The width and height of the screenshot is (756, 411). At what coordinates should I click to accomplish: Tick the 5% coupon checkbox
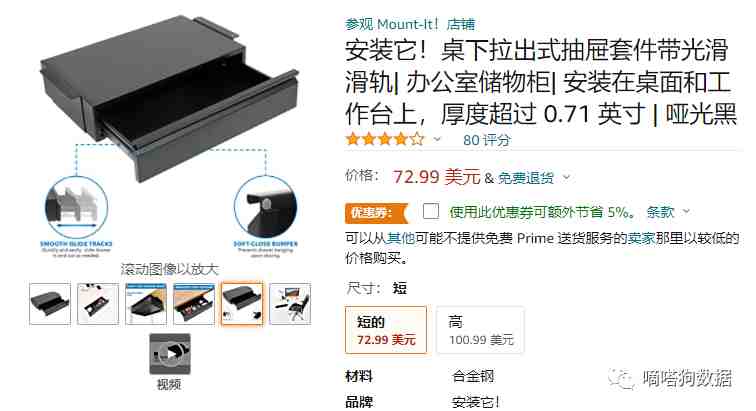pos(431,211)
